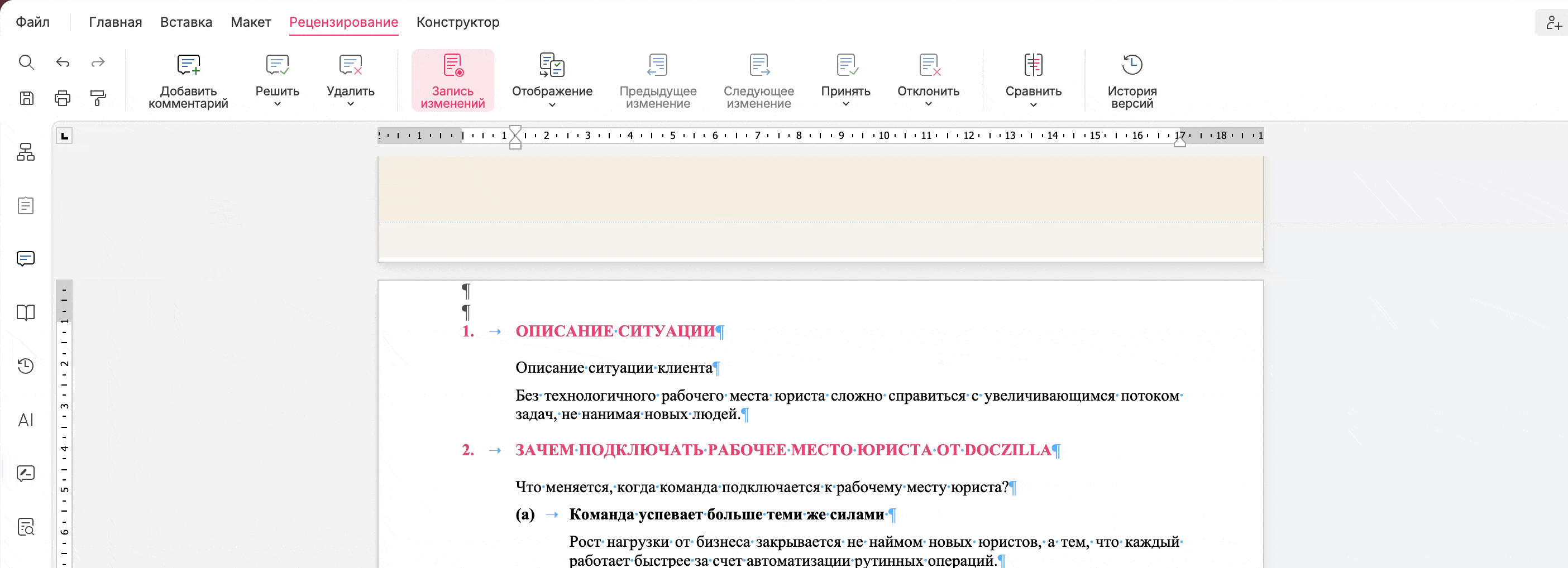Go to previous change

tap(658, 81)
